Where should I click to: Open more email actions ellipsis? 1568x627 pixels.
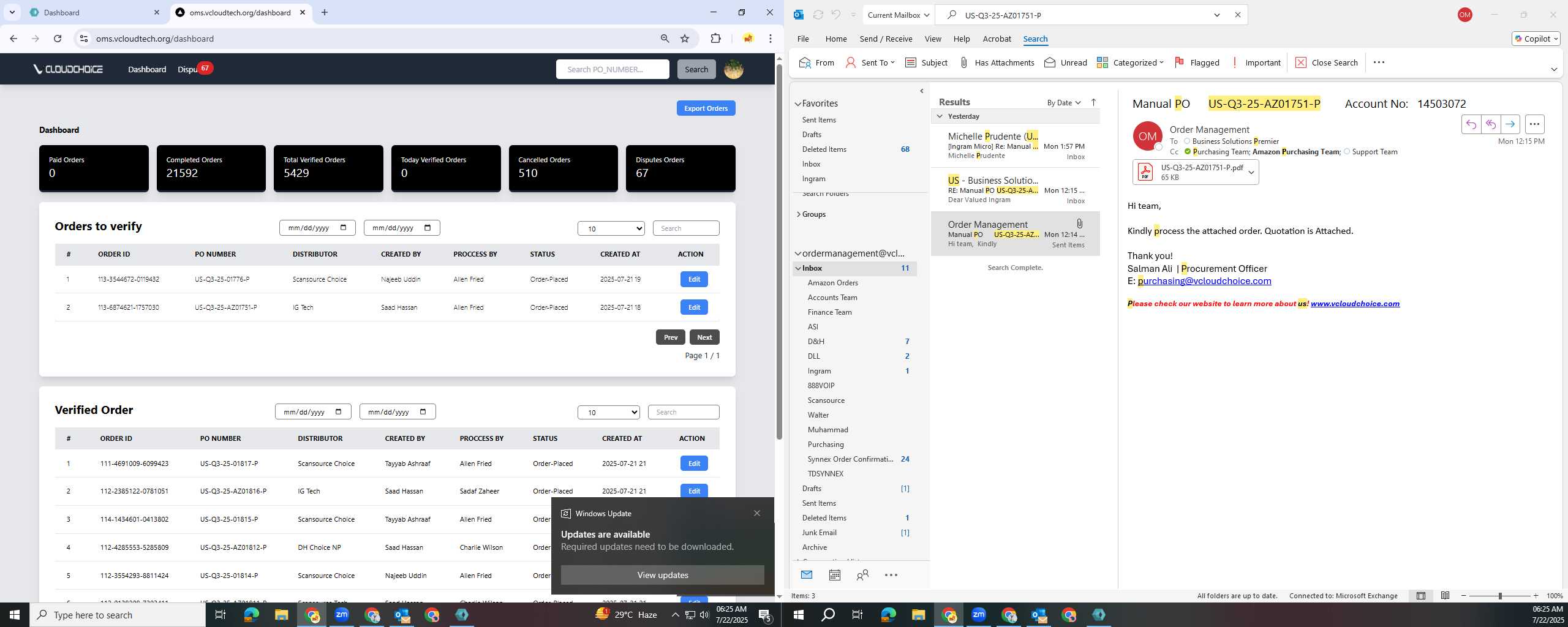point(1534,124)
